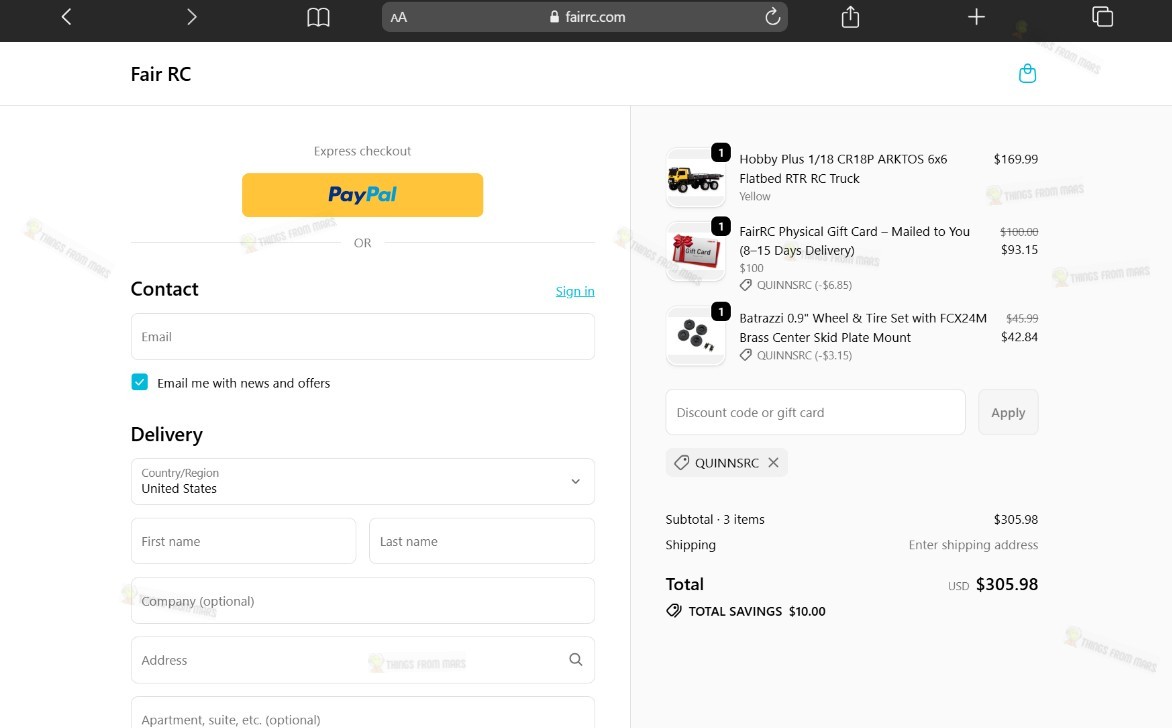Click the Batrazzi Wheel & Tire Set title

863,327
